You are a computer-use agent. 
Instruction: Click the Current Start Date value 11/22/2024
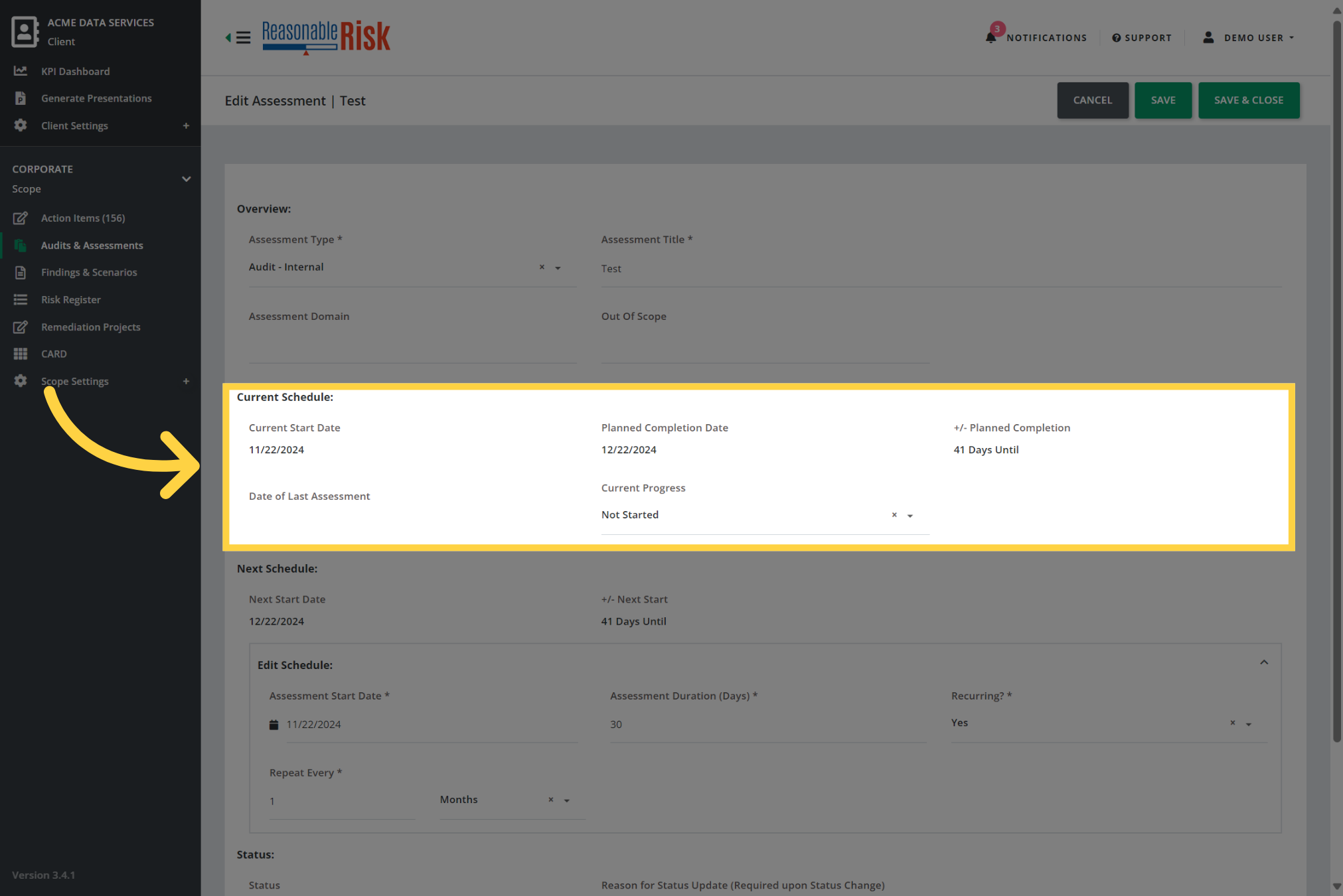click(276, 450)
